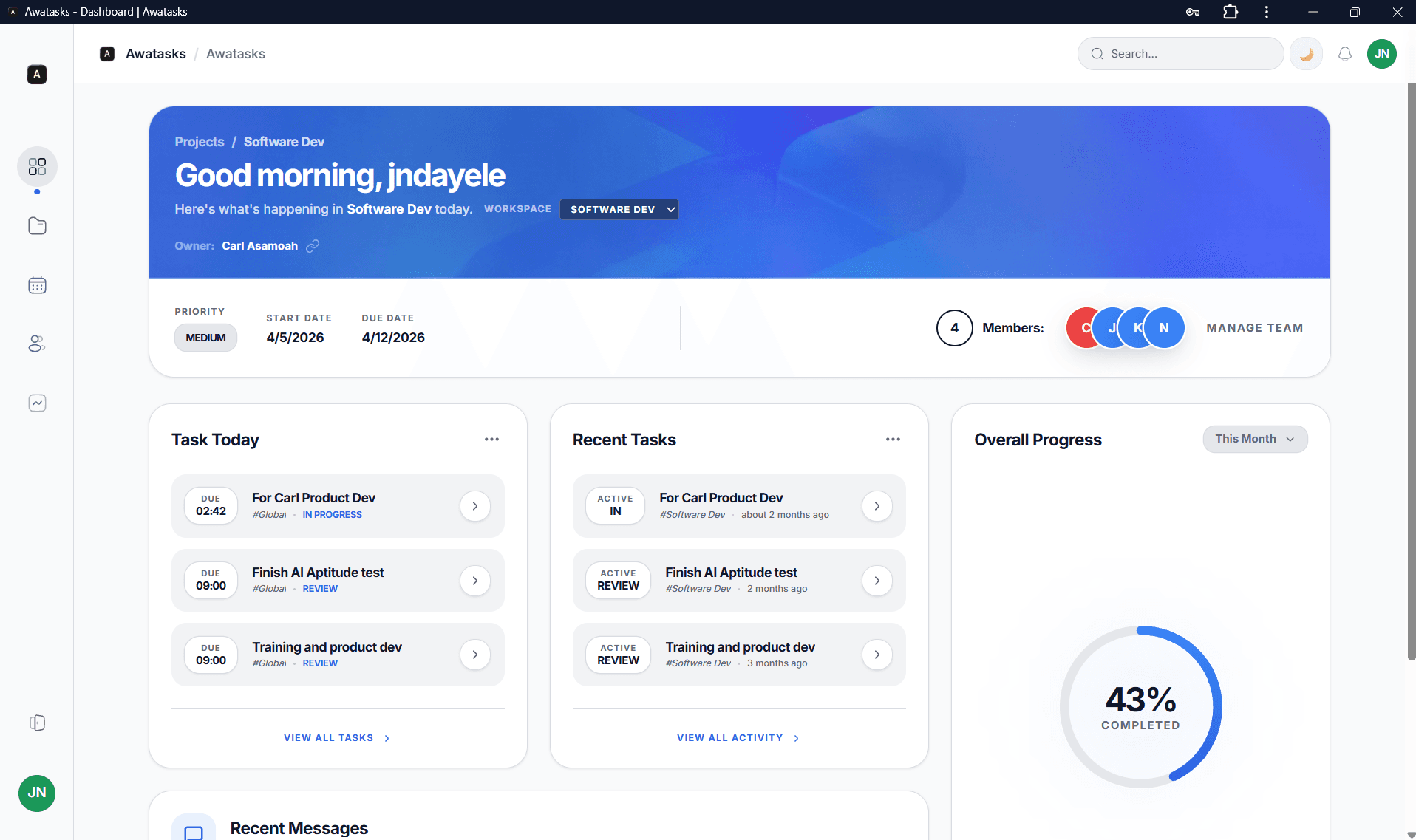Copy the owner link icon beside Carl Asamoah
Image resolution: width=1416 pixels, height=840 pixels.
click(x=313, y=246)
